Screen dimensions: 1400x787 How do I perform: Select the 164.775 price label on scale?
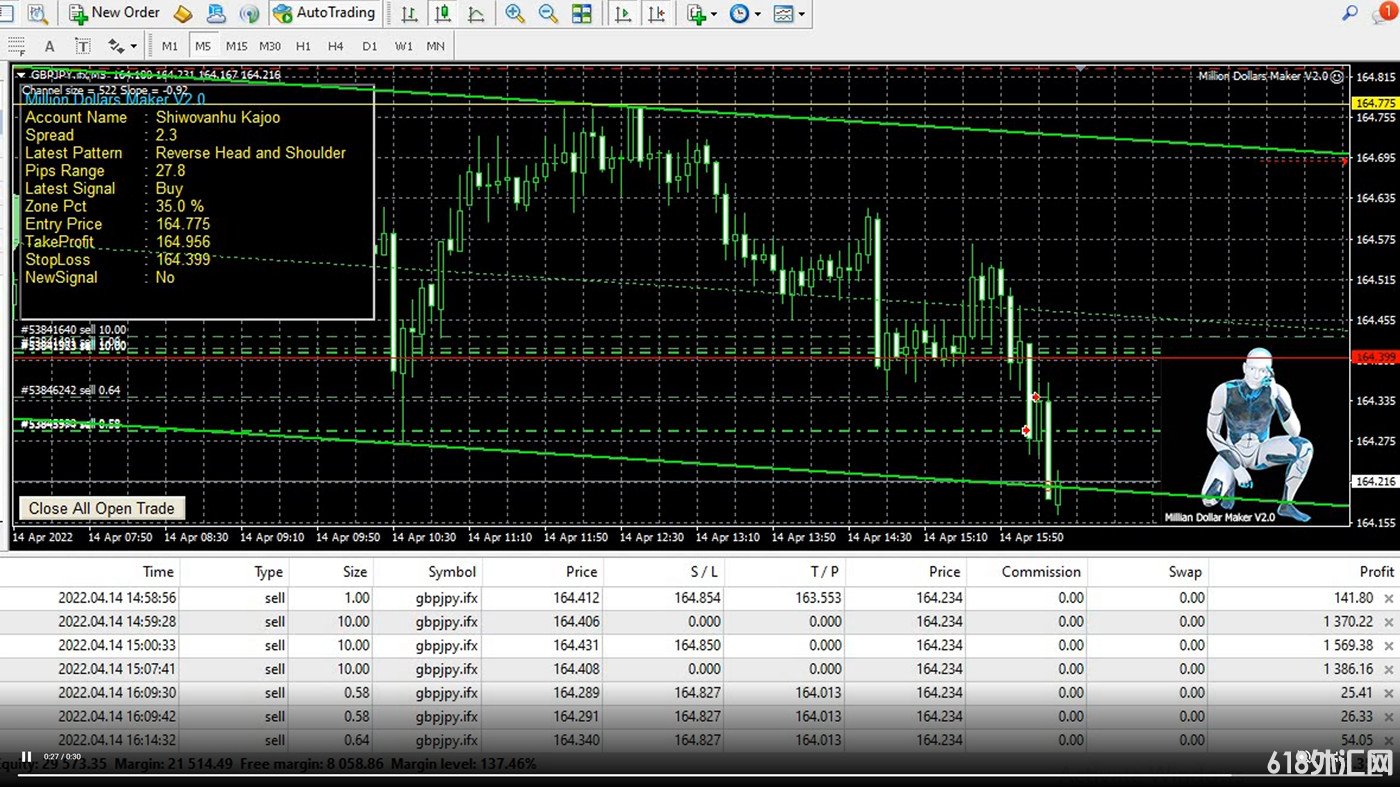[x=1374, y=103]
